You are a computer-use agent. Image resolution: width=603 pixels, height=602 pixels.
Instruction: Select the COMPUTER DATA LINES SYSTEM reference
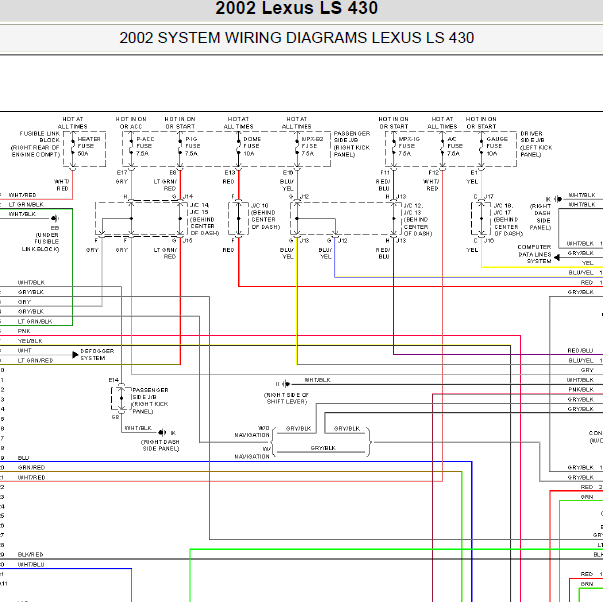tap(534, 254)
